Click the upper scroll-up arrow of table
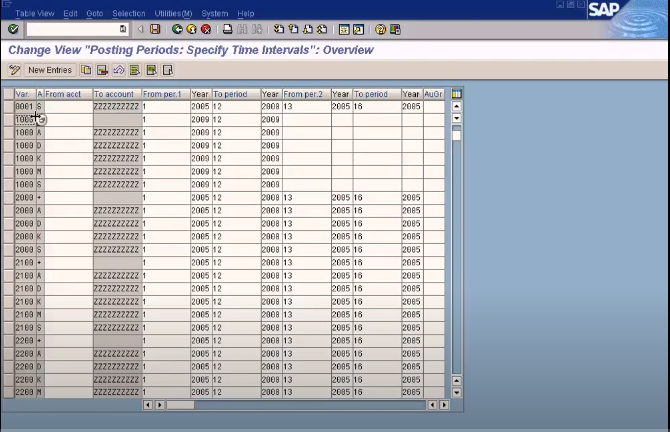Image resolution: width=670 pixels, height=432 pixels. coord(456,106)
